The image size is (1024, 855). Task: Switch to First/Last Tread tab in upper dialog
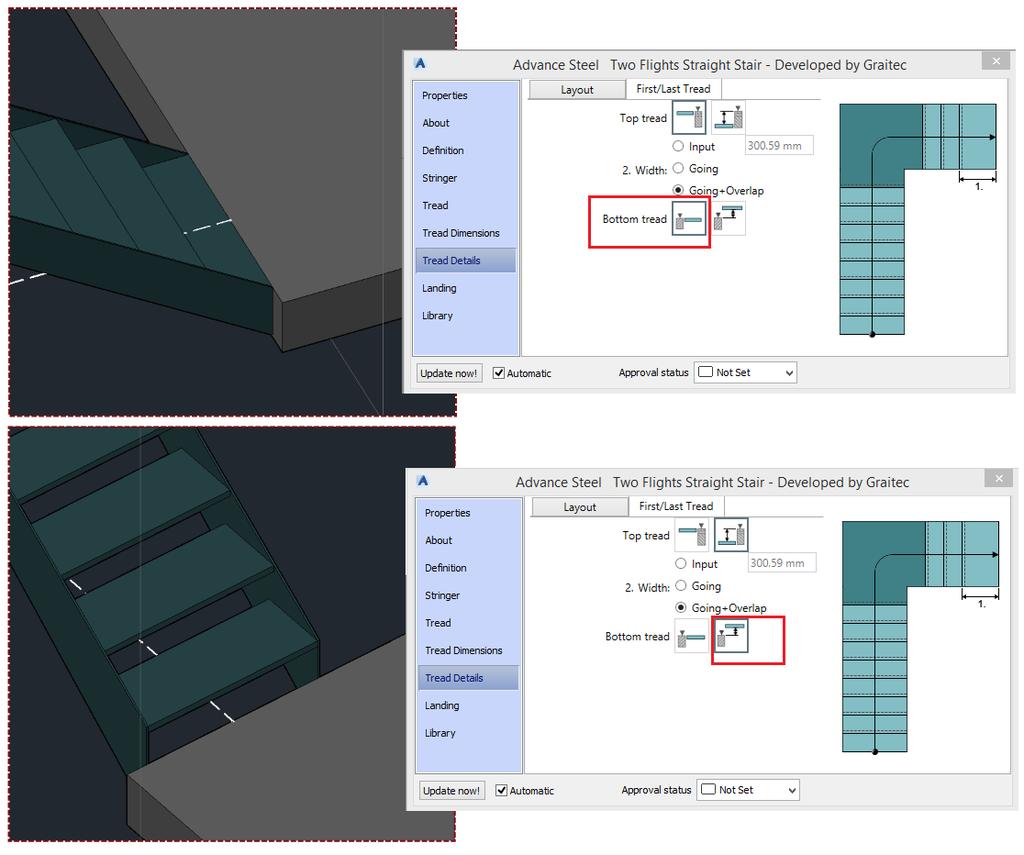[673, 89]
